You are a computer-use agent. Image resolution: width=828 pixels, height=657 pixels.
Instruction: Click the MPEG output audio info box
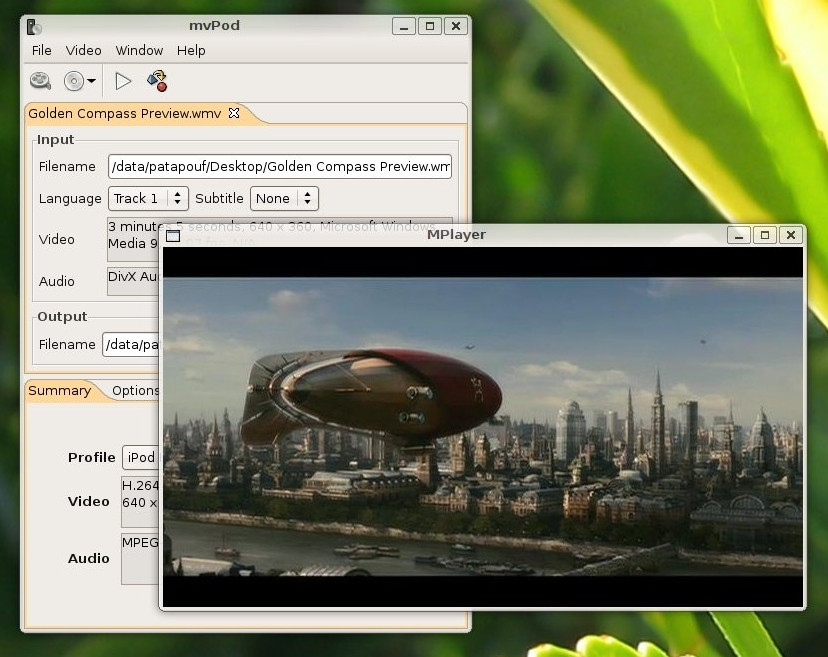140,558
